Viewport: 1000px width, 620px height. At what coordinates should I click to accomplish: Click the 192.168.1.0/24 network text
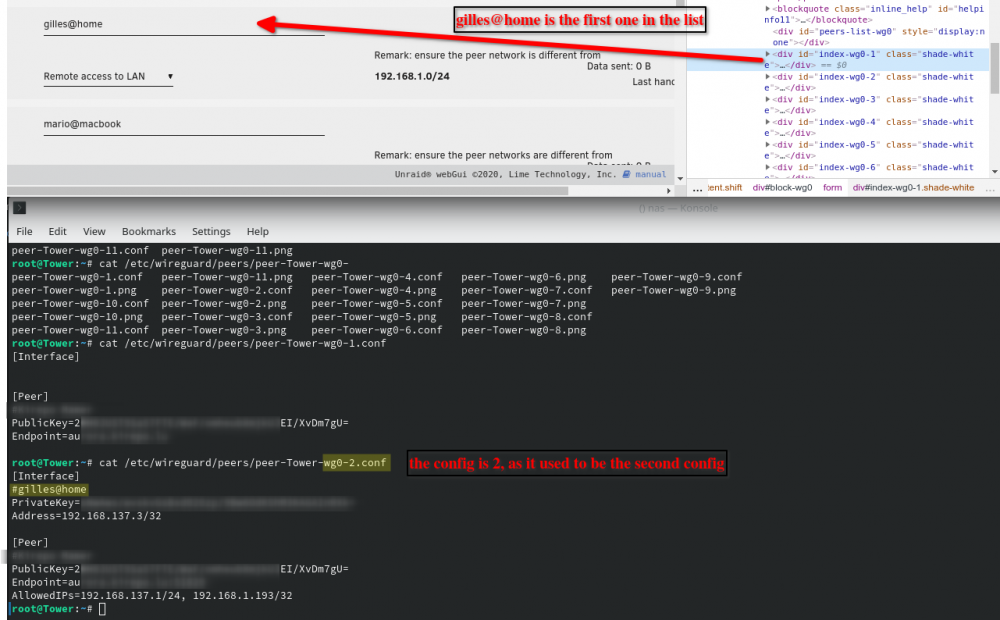[x=412, y=77]
